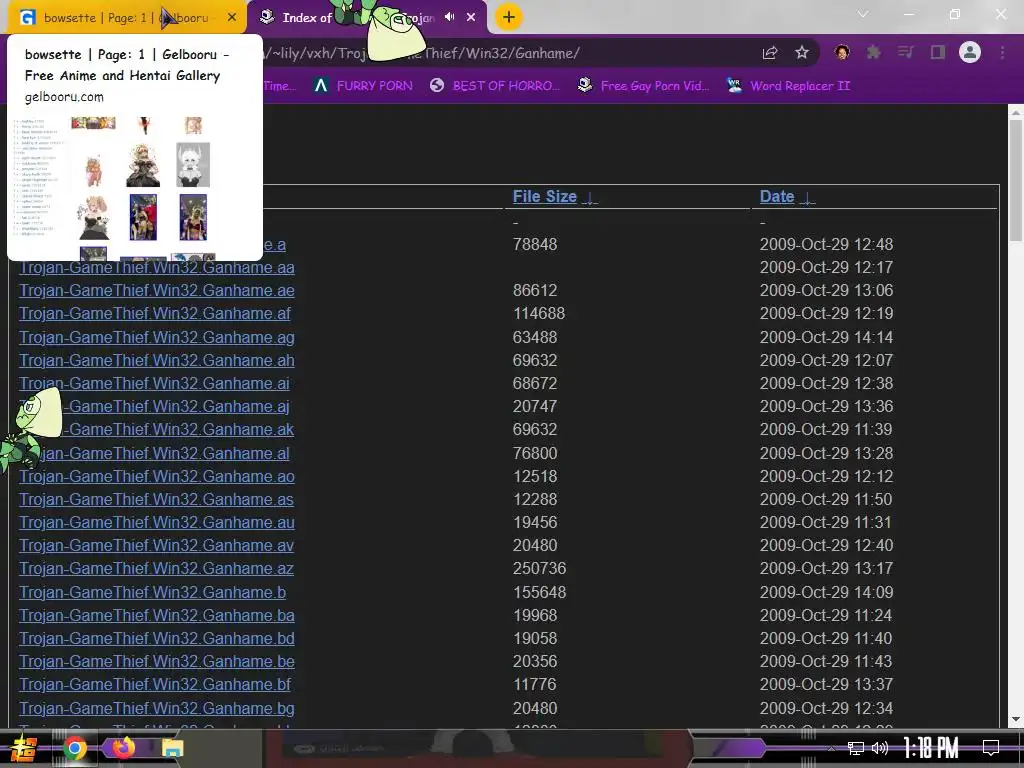Open Trojan-GameThief.Win32.Ganhame.ba file

[157, 615]
